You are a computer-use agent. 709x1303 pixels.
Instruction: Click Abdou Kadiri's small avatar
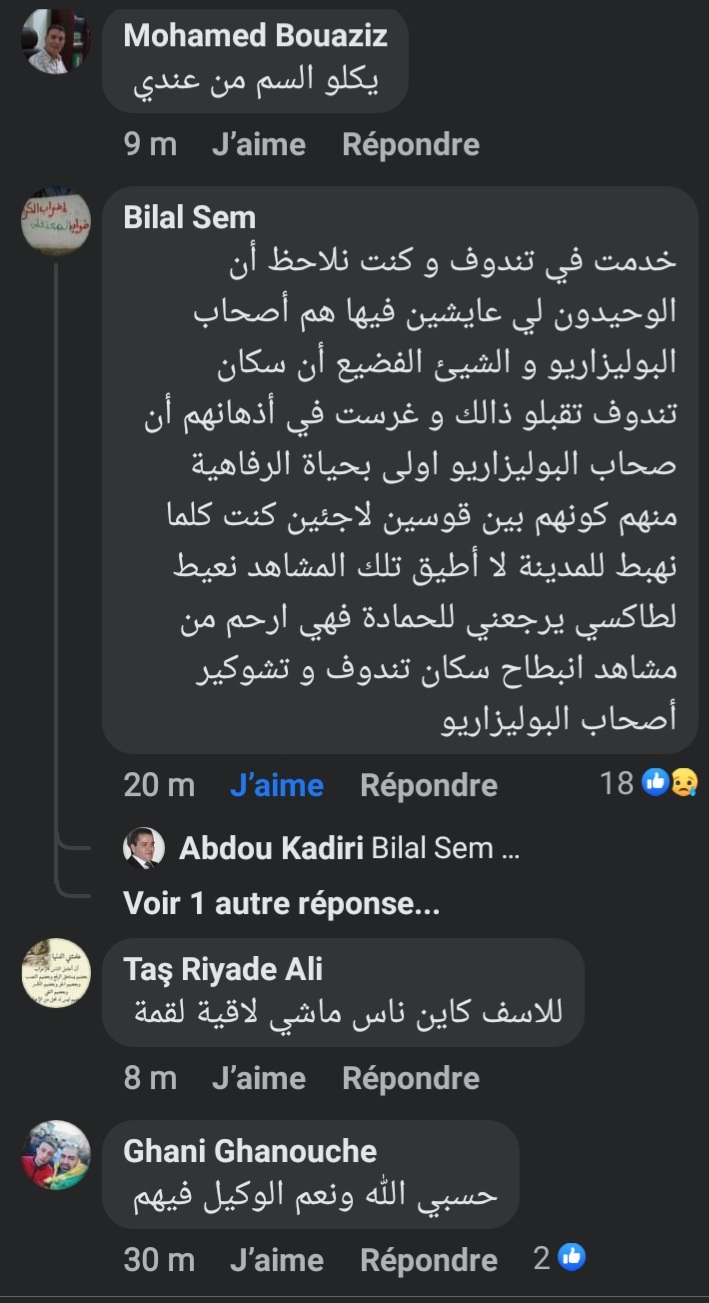pyautogui.click(x=143, y=849)
